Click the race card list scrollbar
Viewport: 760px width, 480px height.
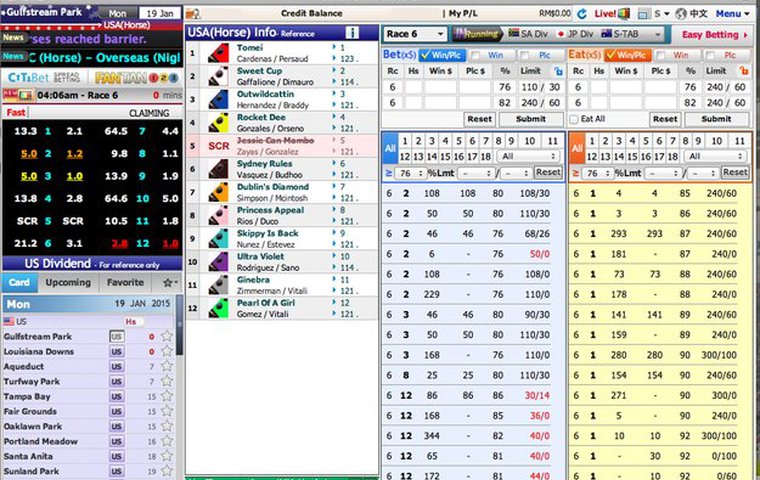tap(179, 325)
